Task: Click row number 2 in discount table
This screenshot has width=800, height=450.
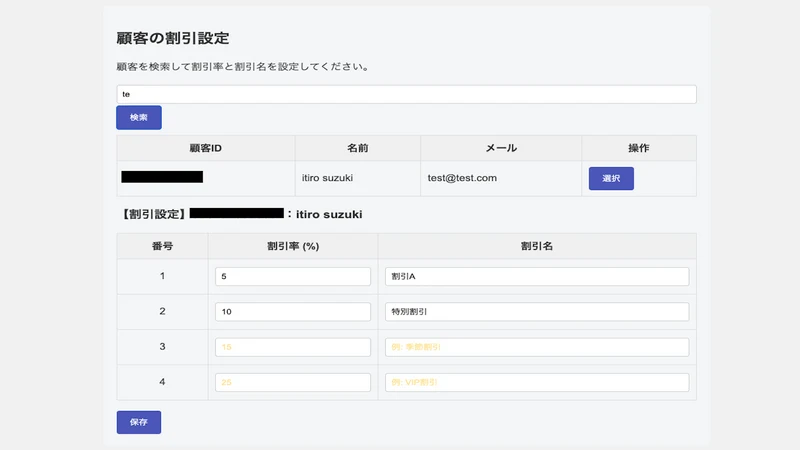Action: [x=162, y=311]
